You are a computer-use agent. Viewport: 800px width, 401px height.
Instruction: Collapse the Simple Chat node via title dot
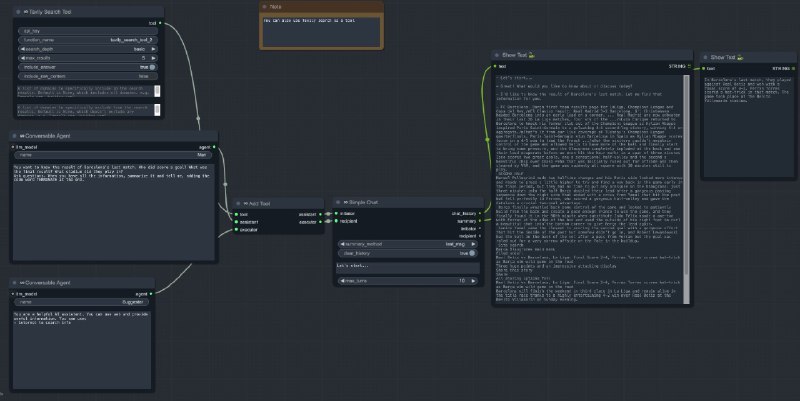338,202
